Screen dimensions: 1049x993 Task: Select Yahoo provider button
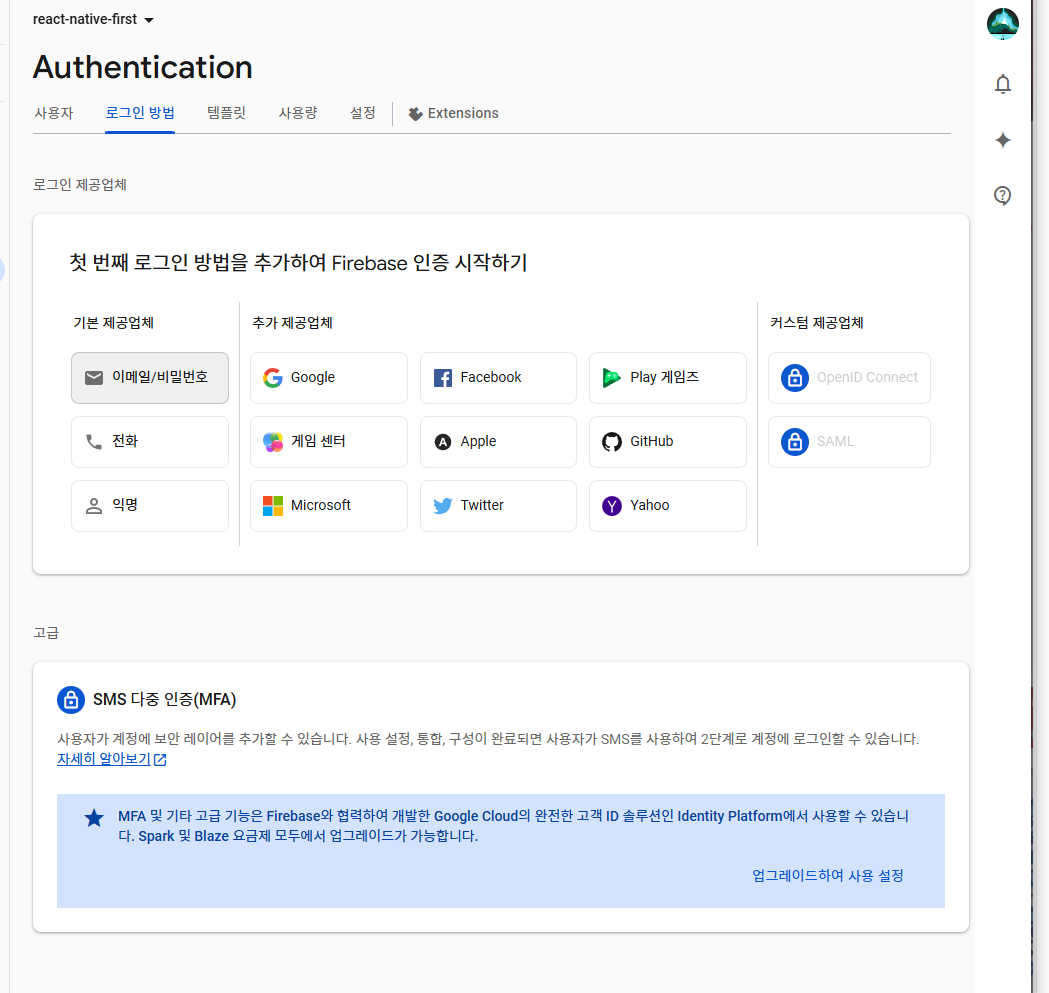(668, 506)
